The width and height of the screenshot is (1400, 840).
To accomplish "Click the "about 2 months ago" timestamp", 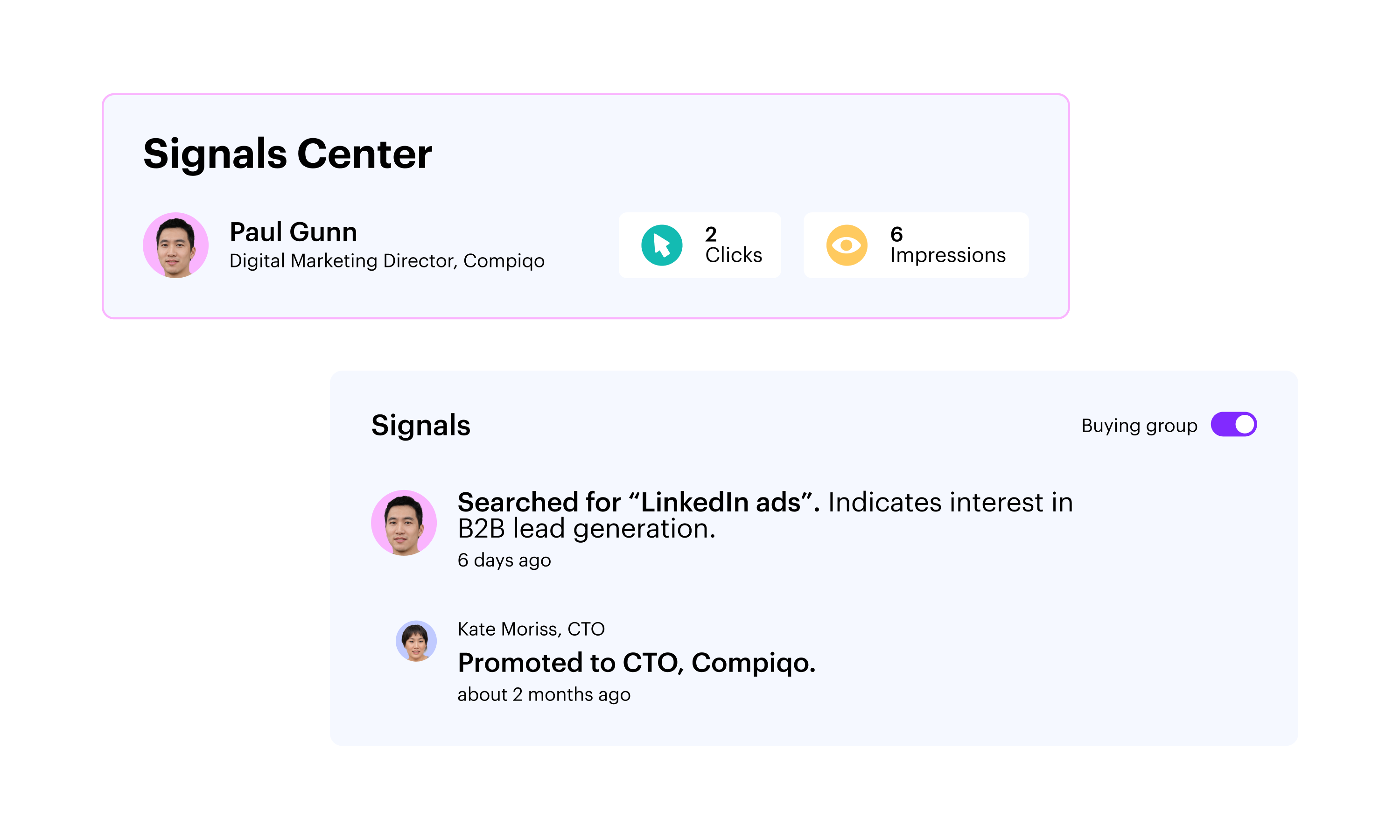I will 543,694.
